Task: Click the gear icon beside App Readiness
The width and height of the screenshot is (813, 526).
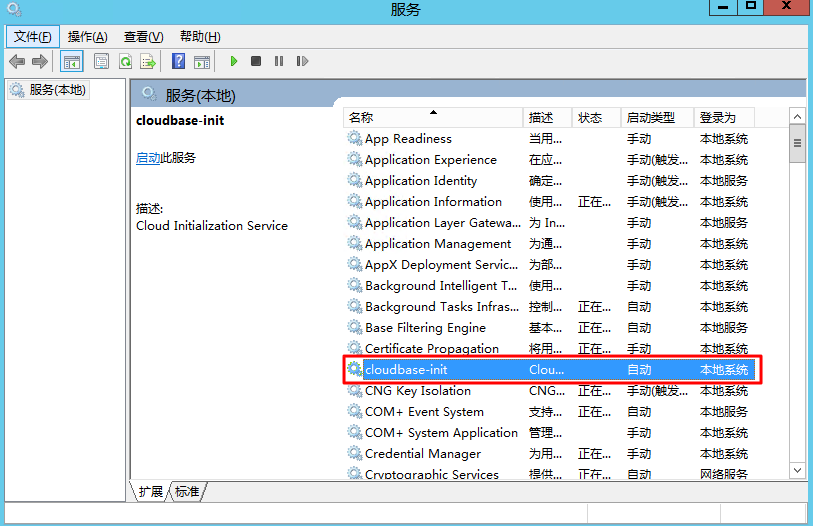Action: coord(355,139)
